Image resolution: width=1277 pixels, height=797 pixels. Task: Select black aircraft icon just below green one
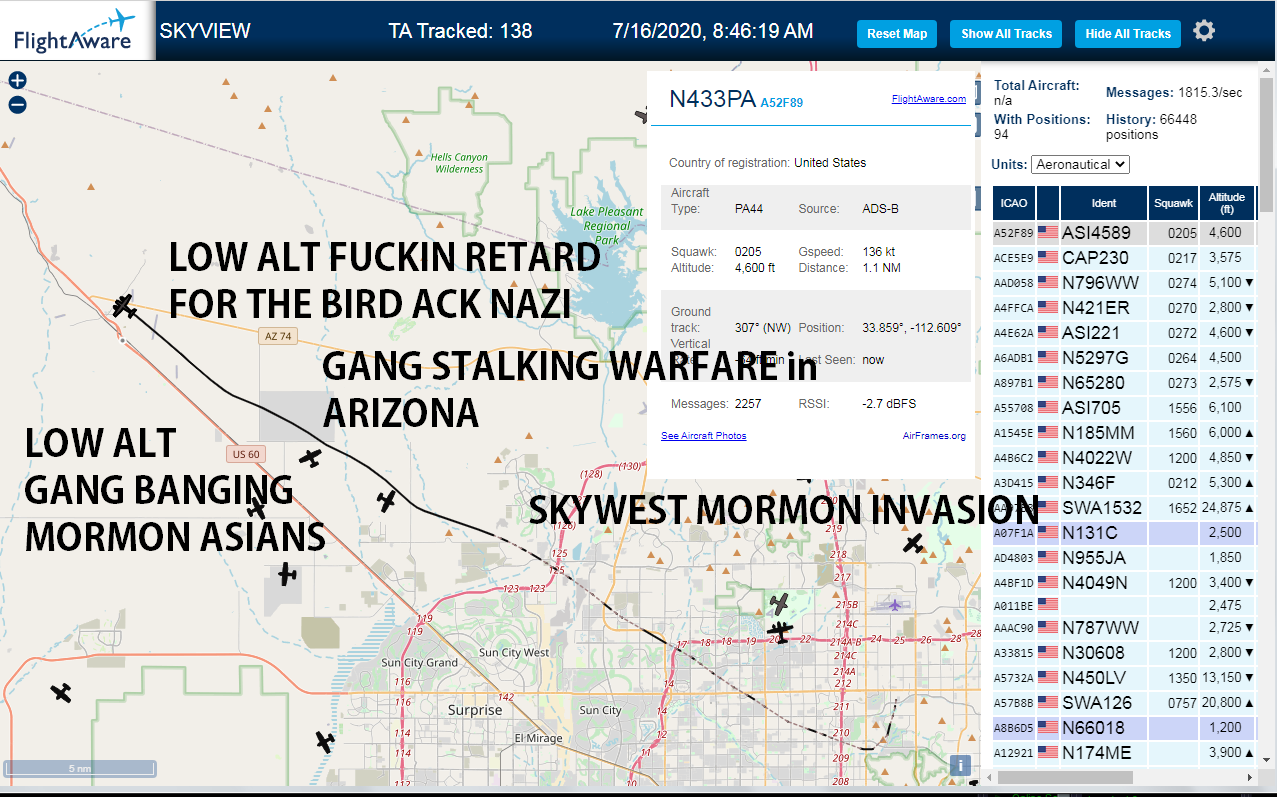pyautogui.click(x=781, y=633)
